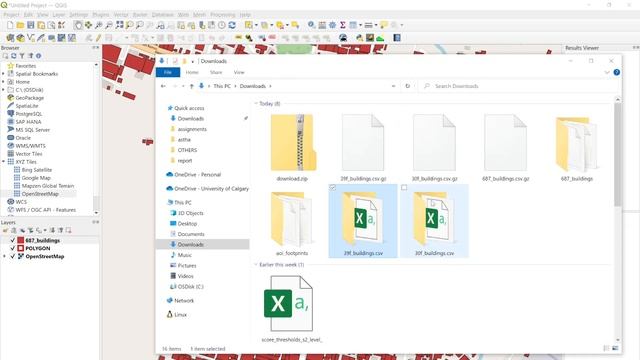Select the 687_buildings folder in Explorer
The width and height of the screenshot is (640, 360).
[576, 148]
